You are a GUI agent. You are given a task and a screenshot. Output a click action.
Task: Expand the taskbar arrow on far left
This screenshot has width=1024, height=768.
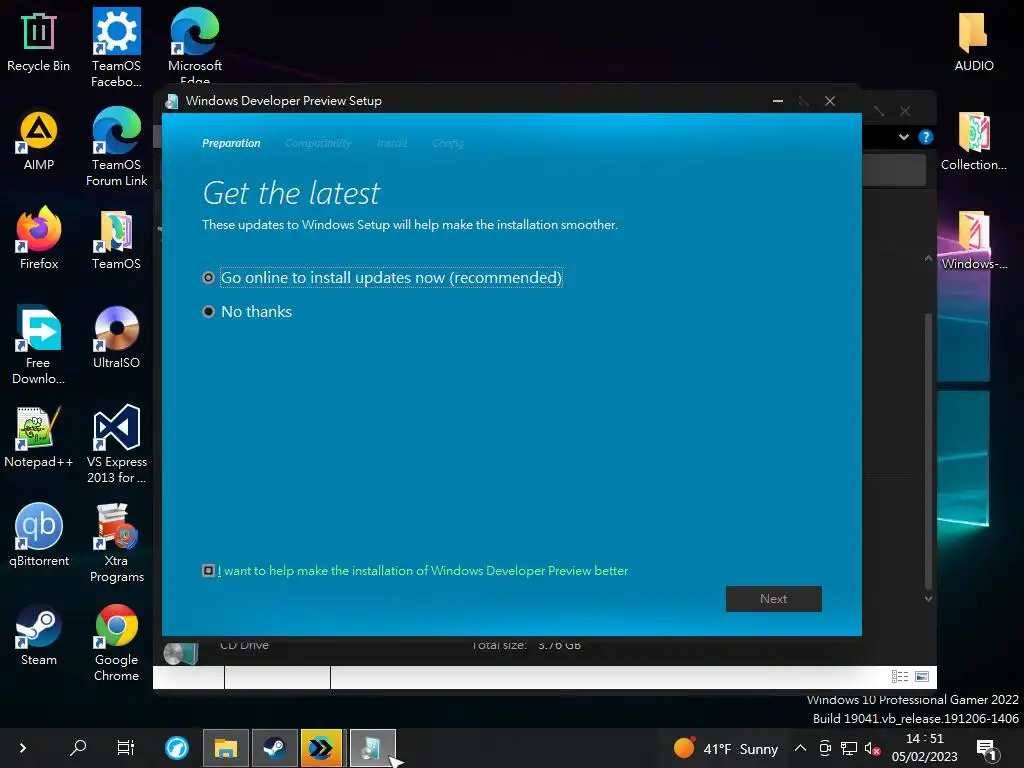pos(23,748)
